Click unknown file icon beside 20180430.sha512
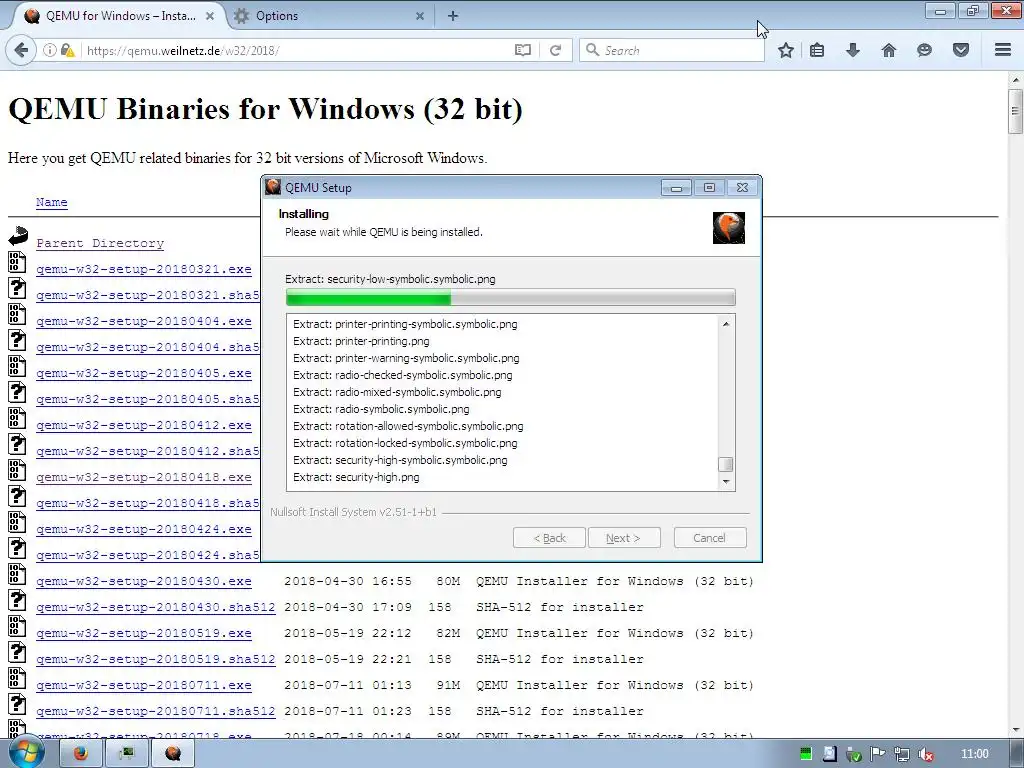This screenshot has width=1024, height=768. click(x=17, y=600)
